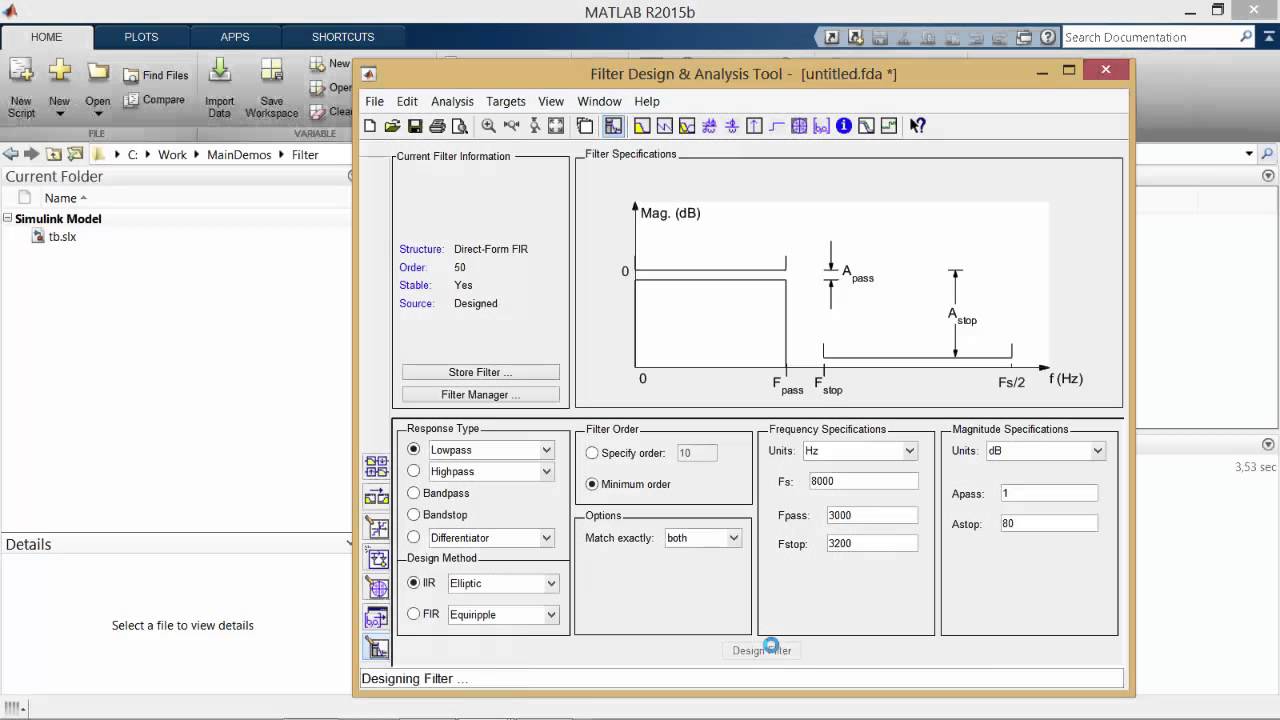Click the Fstop value field
This screenshot has height=720, width=1280.
click(x=872, y=543)
